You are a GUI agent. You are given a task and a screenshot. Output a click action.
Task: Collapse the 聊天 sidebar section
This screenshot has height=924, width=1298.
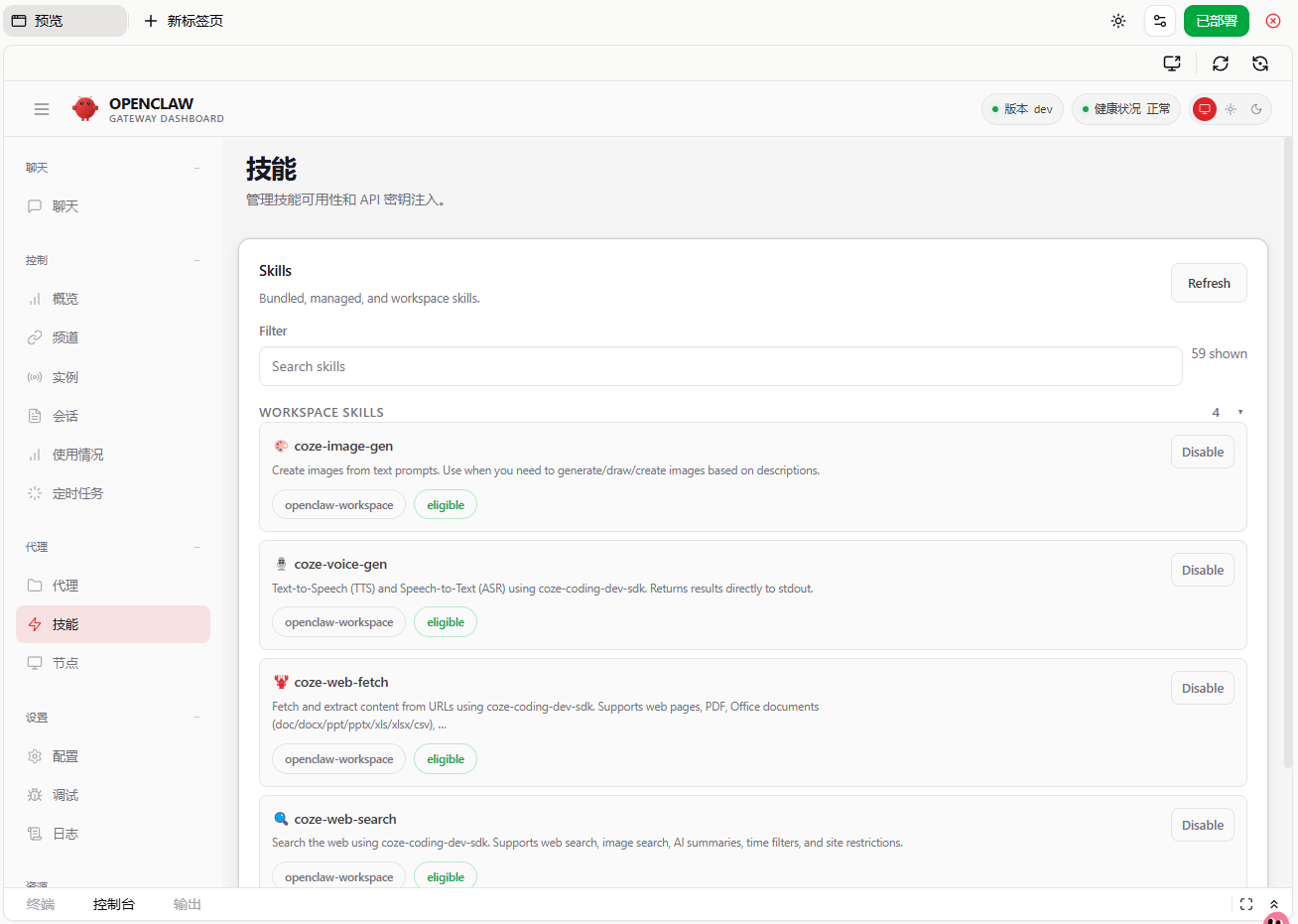tap(197, 168)
